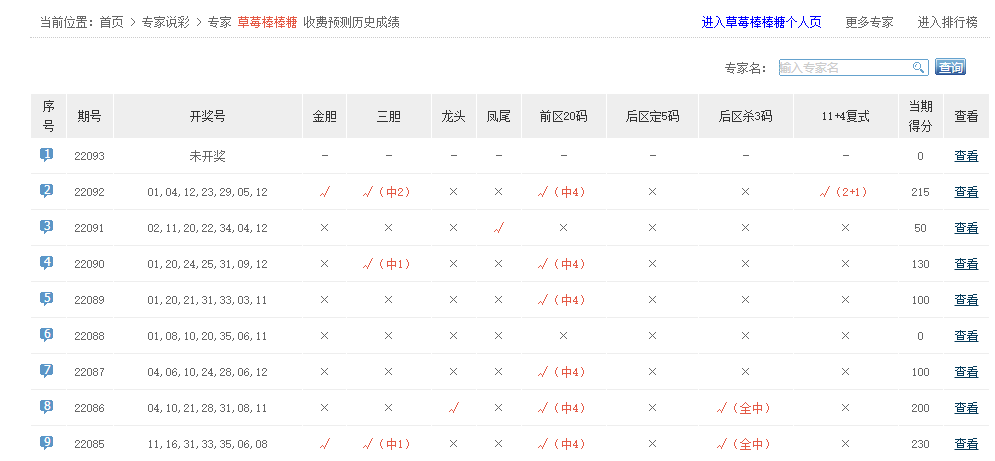Screen dimensions: 995x461
Task: Open the 更多专家 link
Action: (x=869, y=22)
